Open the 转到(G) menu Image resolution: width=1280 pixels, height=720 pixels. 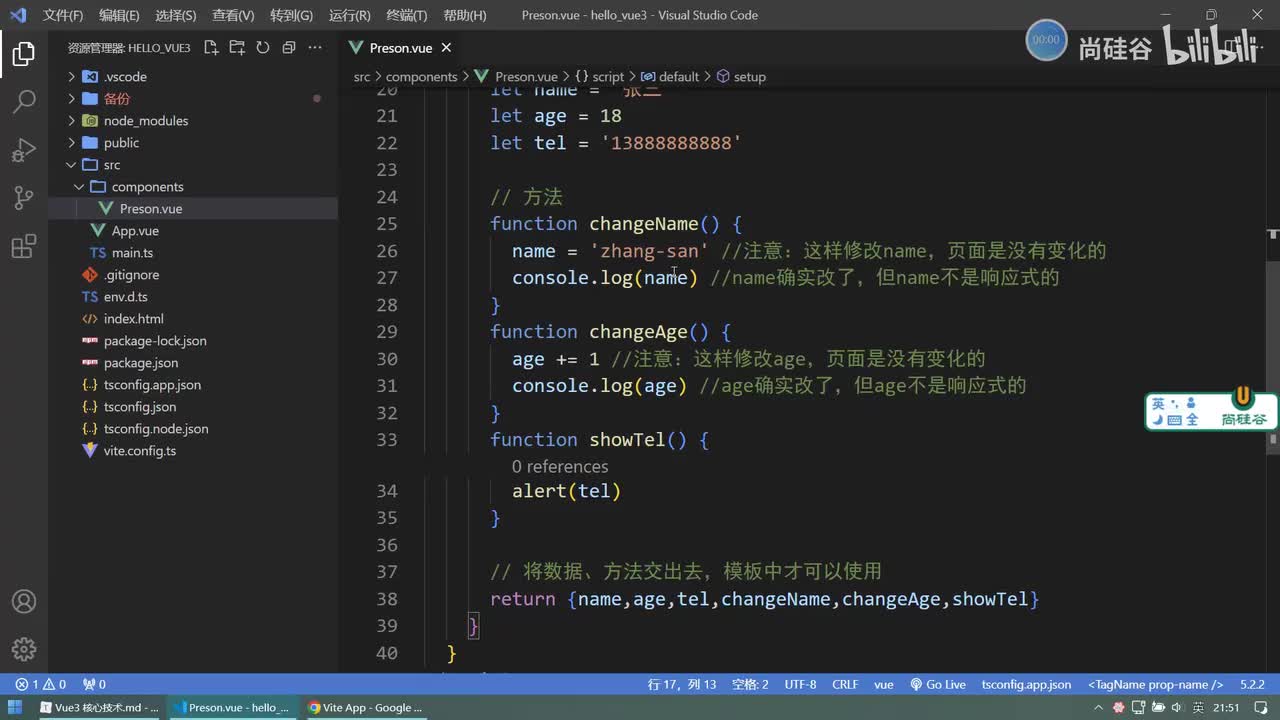[x=291, y=15]
